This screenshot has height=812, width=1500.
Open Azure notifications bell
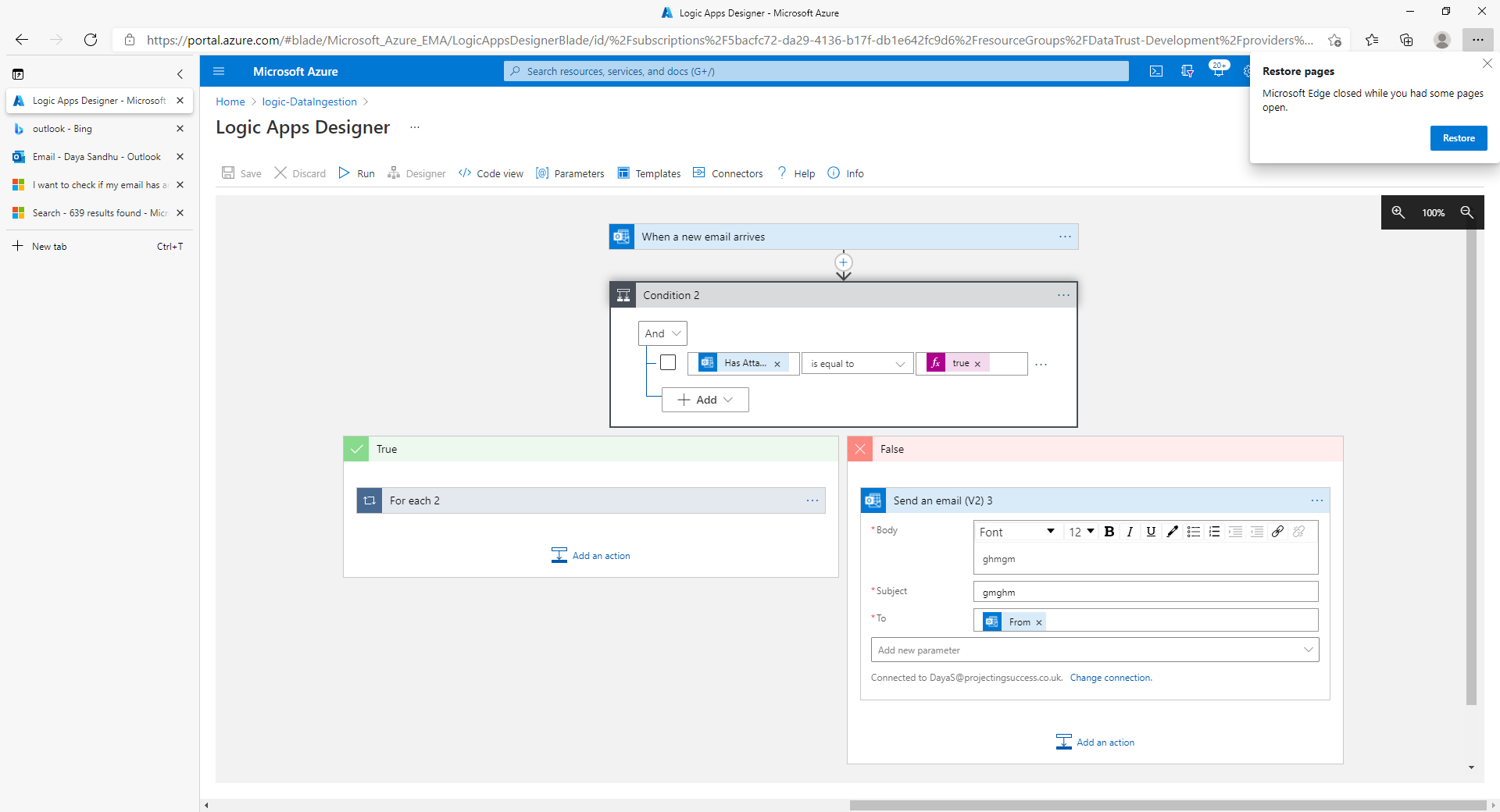point(1218,71)
